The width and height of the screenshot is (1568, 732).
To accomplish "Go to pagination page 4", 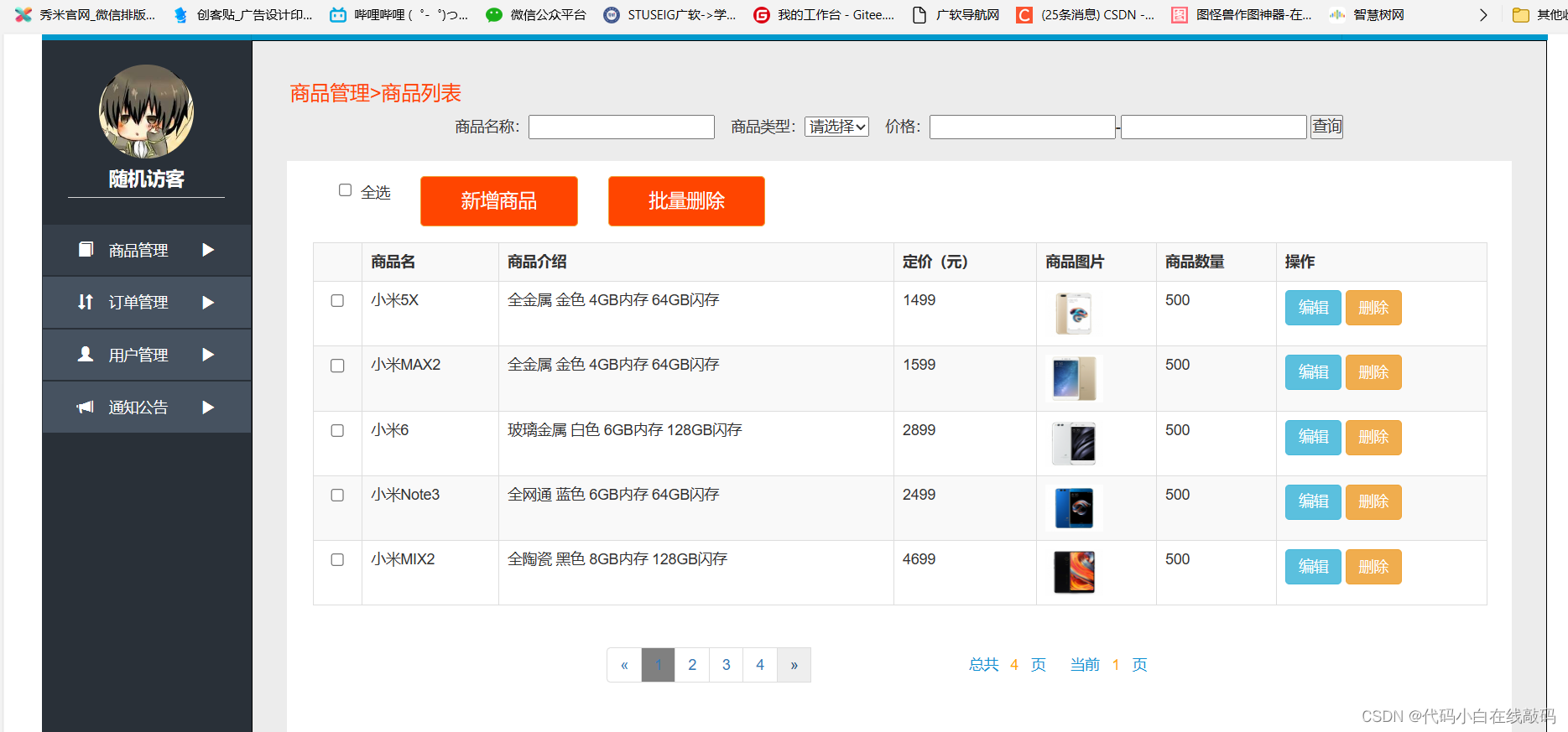I will point(760,665).
